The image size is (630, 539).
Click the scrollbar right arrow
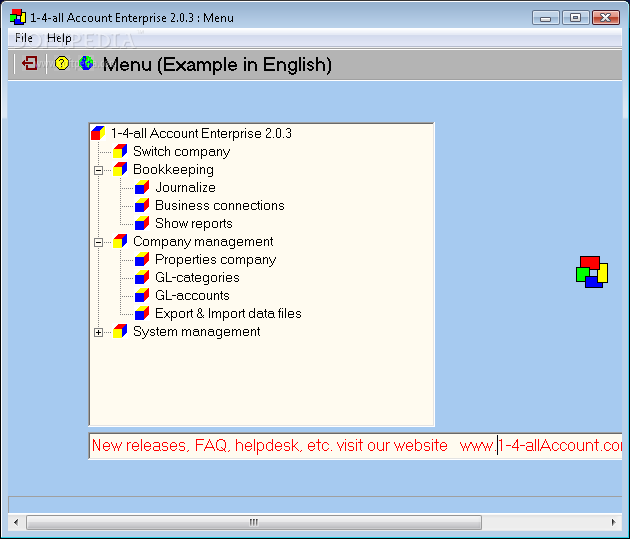(x=614, y=522)
